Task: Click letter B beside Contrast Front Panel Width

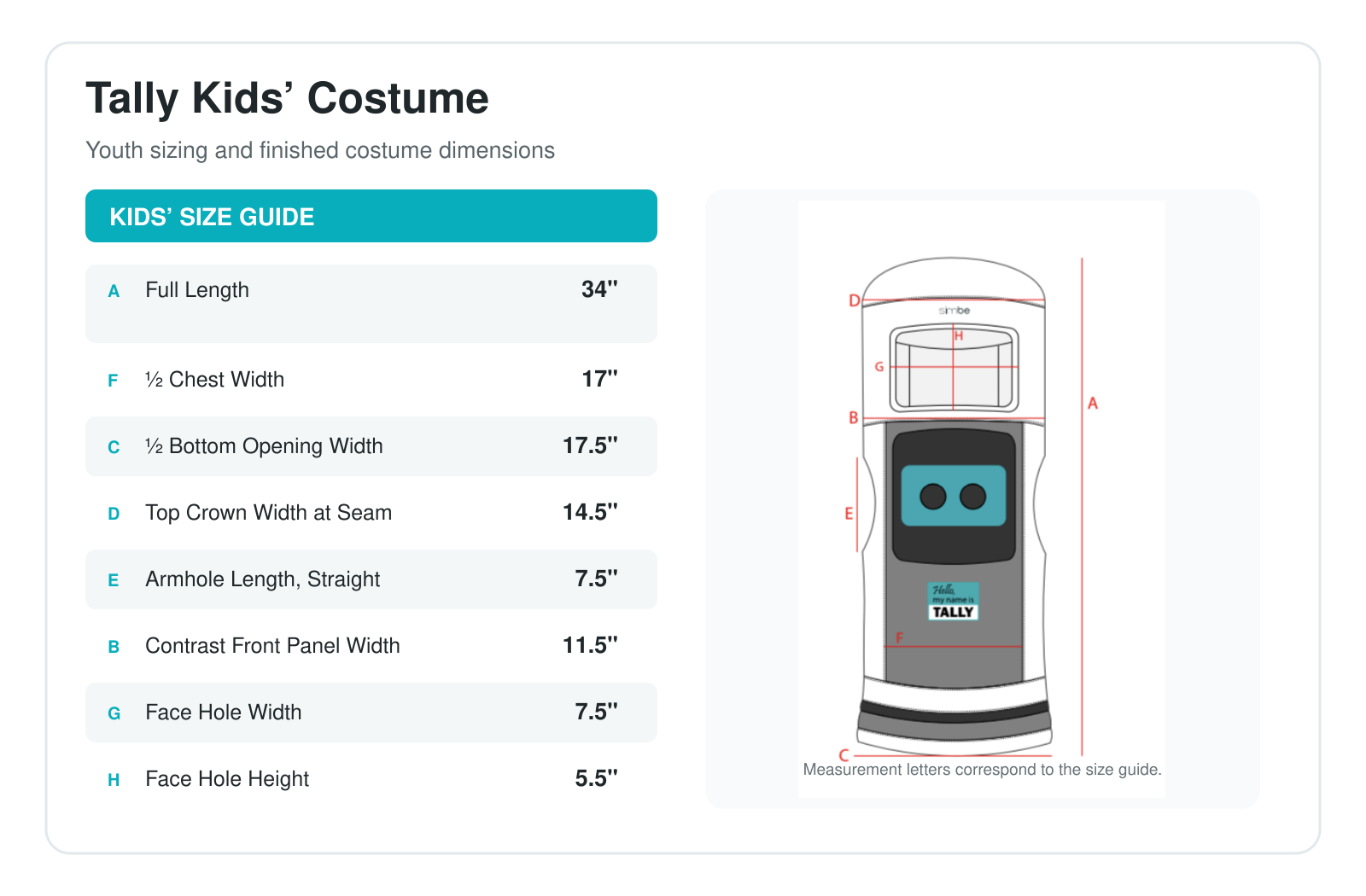Action: coord(114,647)
